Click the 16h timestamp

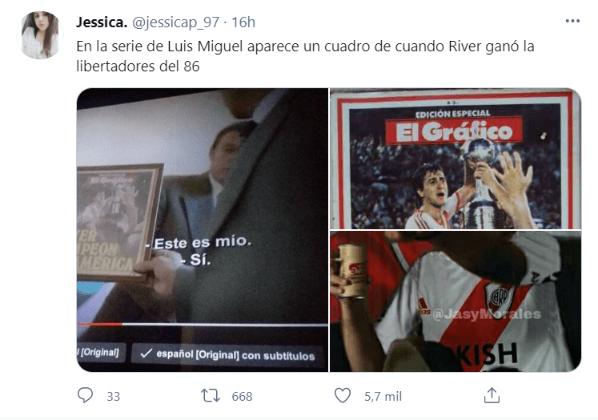click(243, 22)
